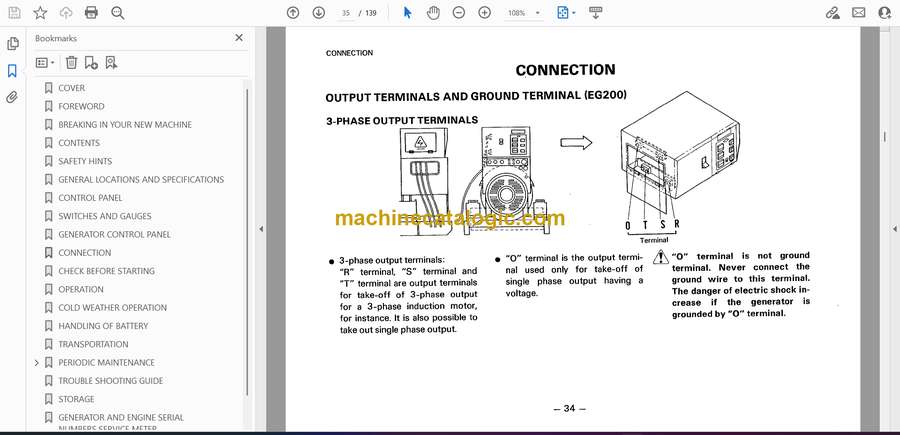The image size is (900, 435).
Task: Click the document vertical scrollbar thumb
Action: [885, 136]
